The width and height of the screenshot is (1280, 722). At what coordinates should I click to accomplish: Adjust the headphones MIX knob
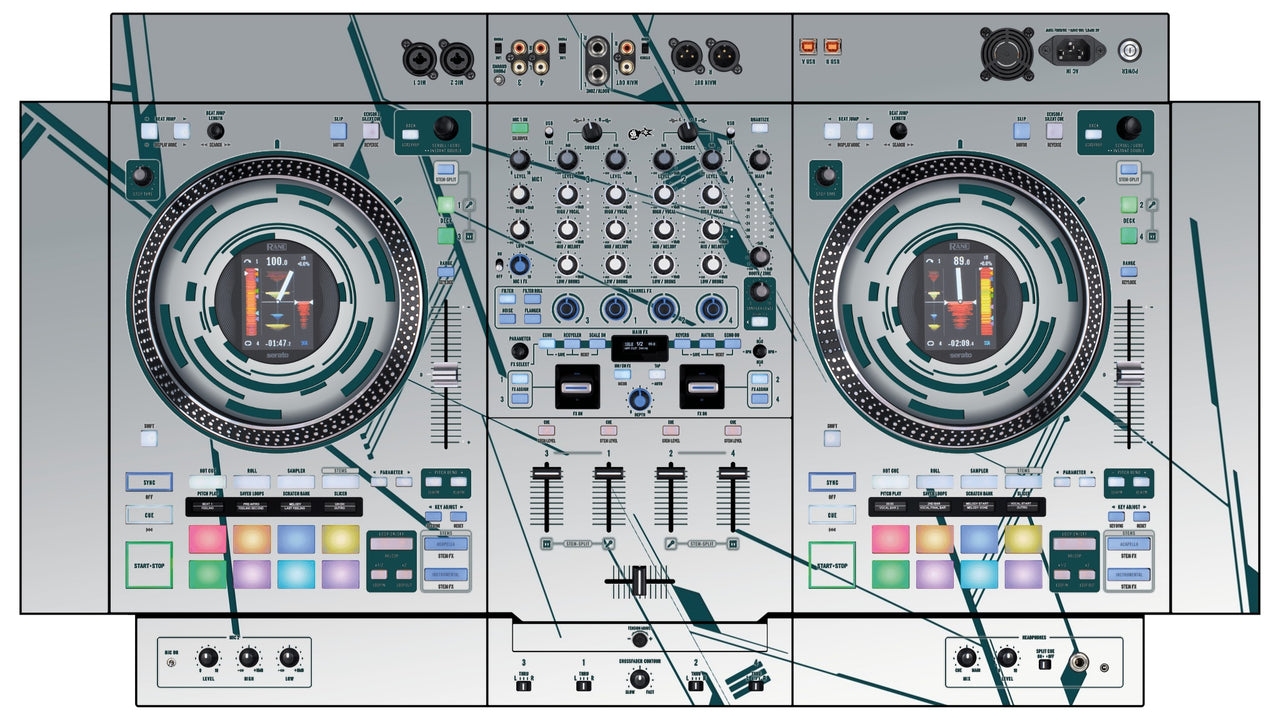pos(966,657)
